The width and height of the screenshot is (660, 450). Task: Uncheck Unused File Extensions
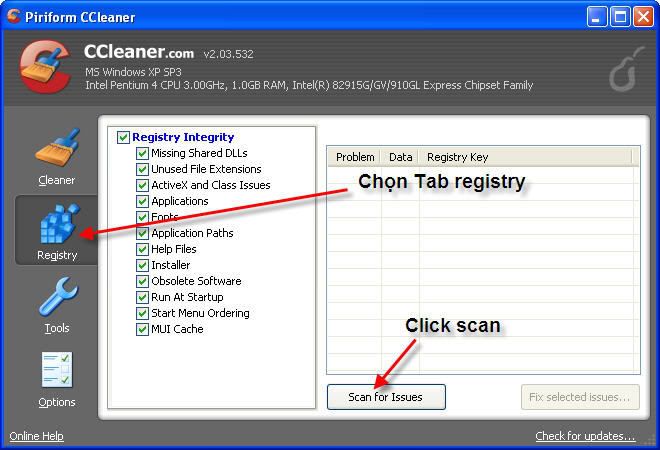[142, 169]
